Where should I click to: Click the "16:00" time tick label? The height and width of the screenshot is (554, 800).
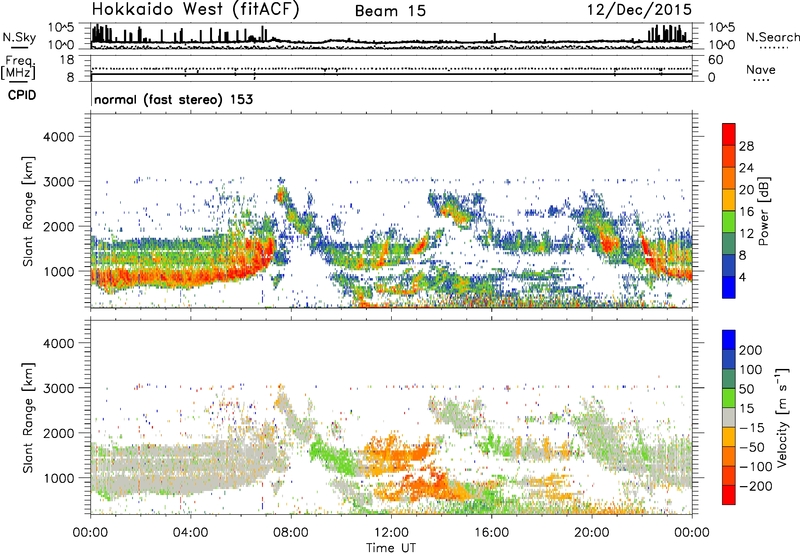[491, 533]
